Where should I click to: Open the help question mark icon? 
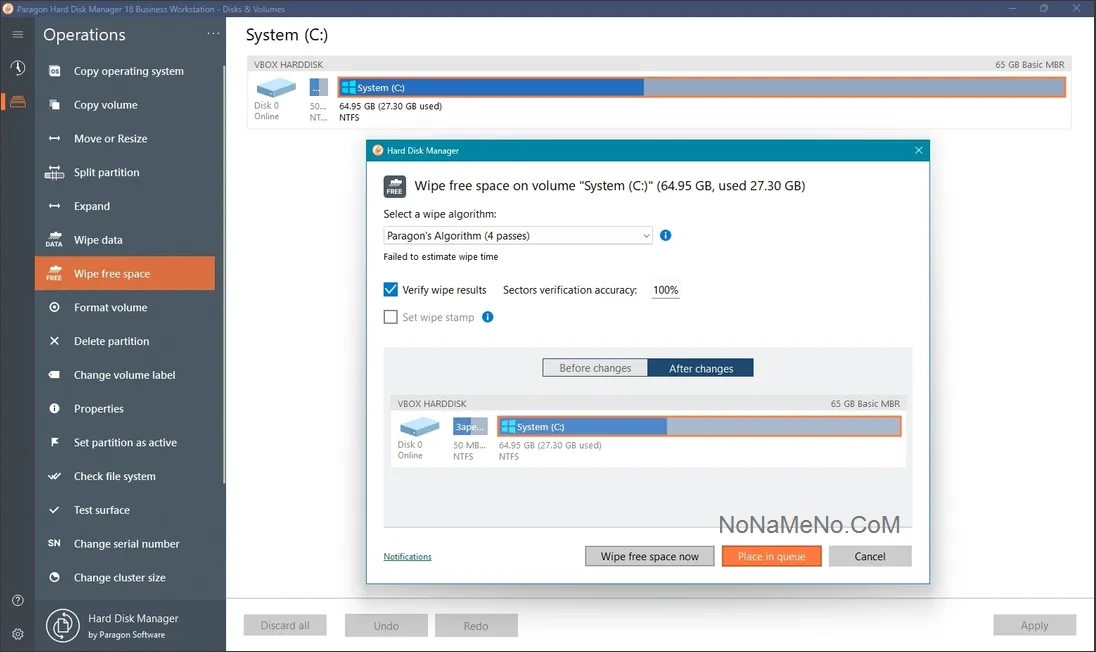(17, 600)
